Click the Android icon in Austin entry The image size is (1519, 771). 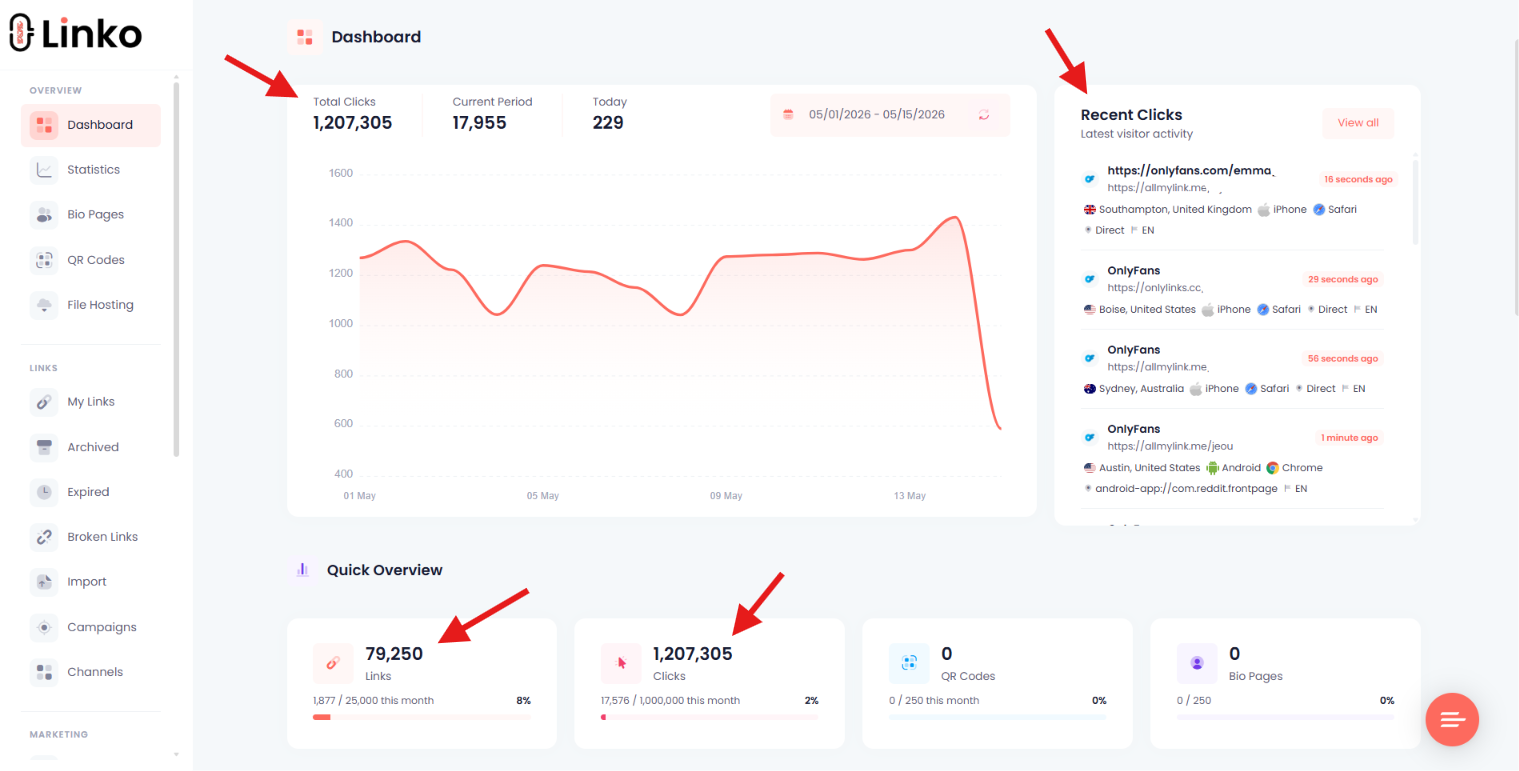click(x=1212, y=468)
